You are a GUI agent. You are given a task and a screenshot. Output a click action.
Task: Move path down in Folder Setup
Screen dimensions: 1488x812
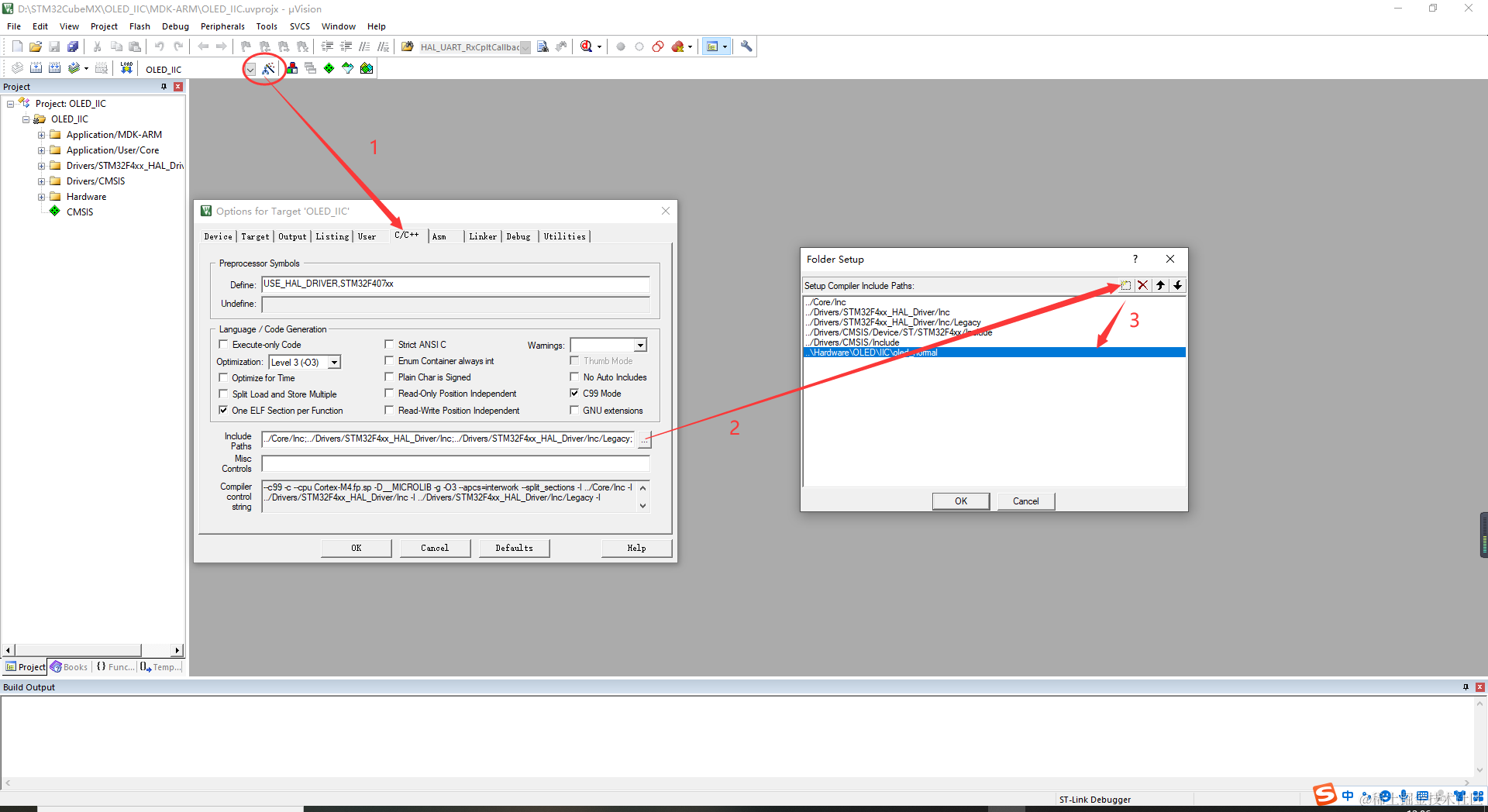tap(1177, 285)
